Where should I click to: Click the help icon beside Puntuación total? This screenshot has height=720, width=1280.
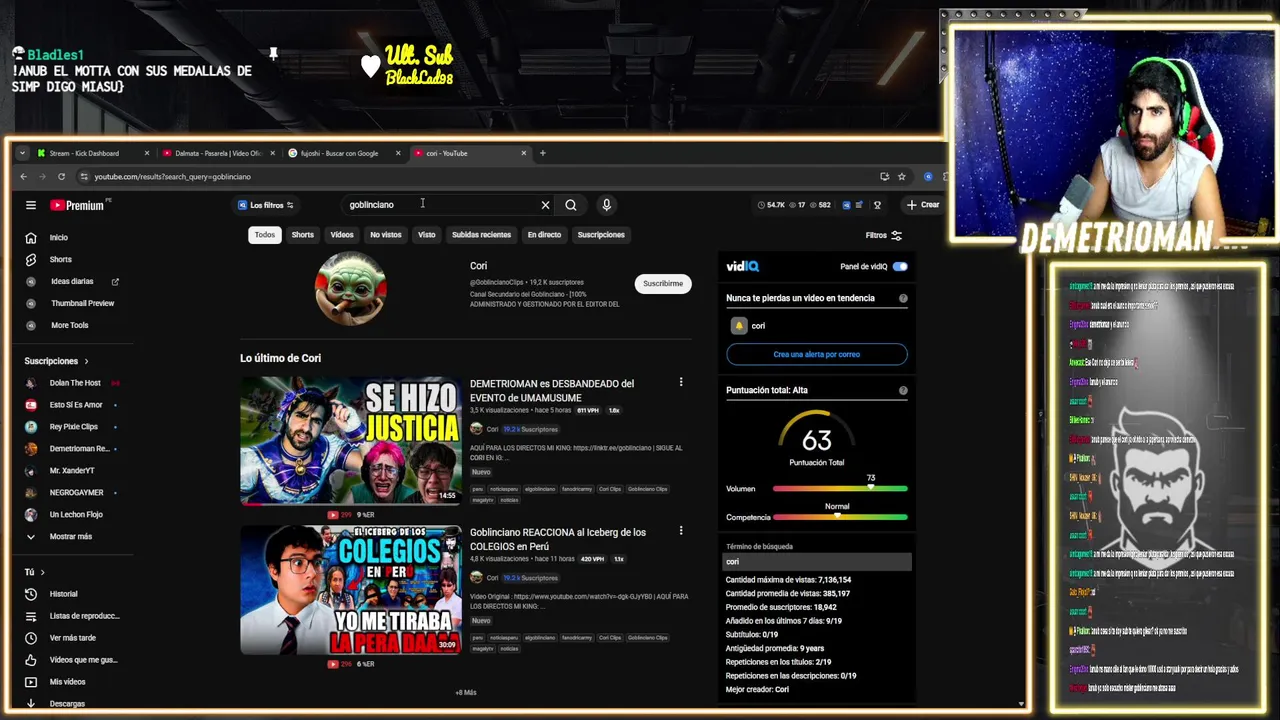pos(903,390)
